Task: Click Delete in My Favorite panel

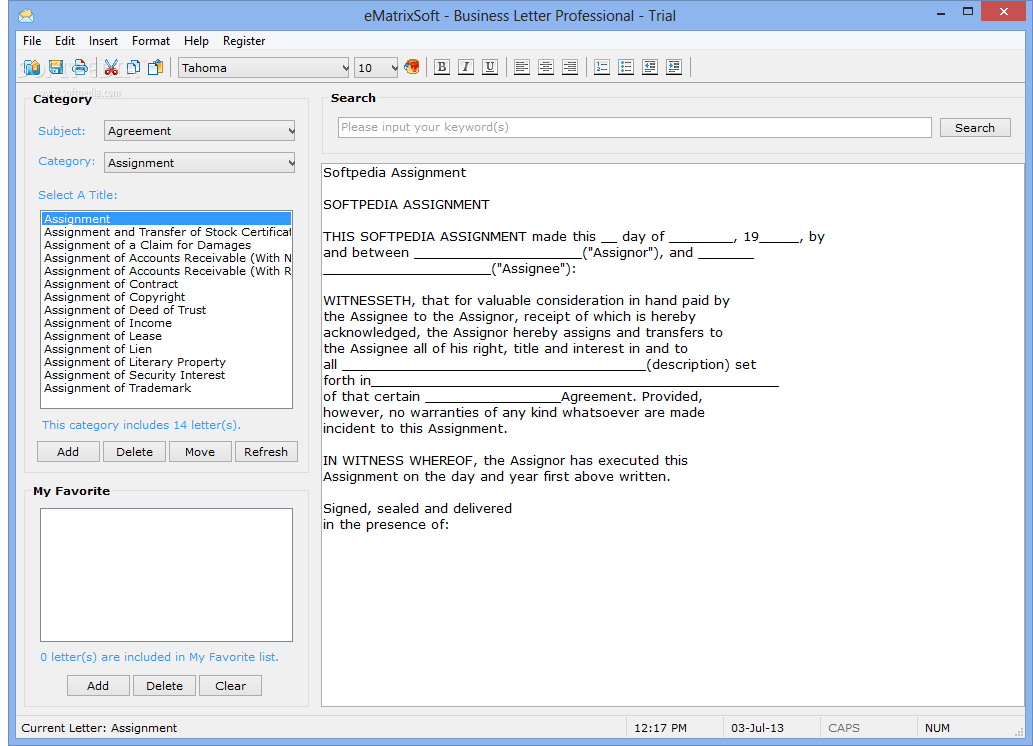Action: click(x=165, y=686)
